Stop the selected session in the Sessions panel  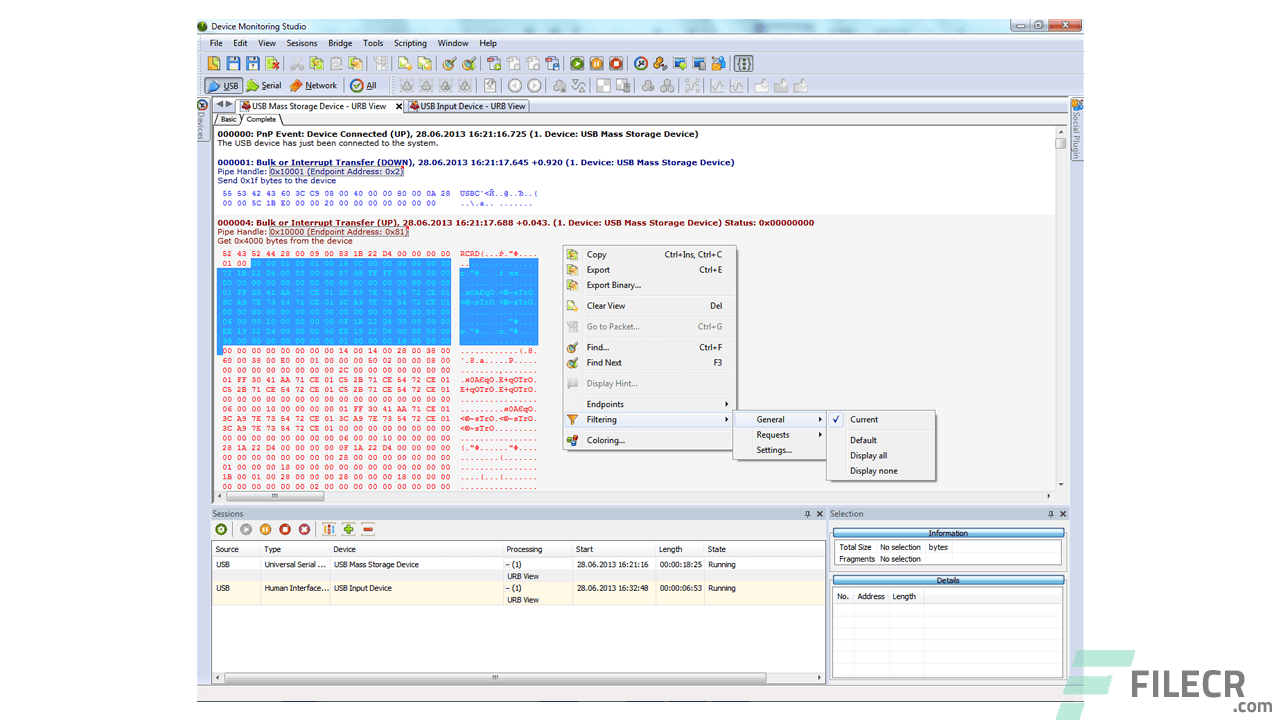click(x=286, y=529)
